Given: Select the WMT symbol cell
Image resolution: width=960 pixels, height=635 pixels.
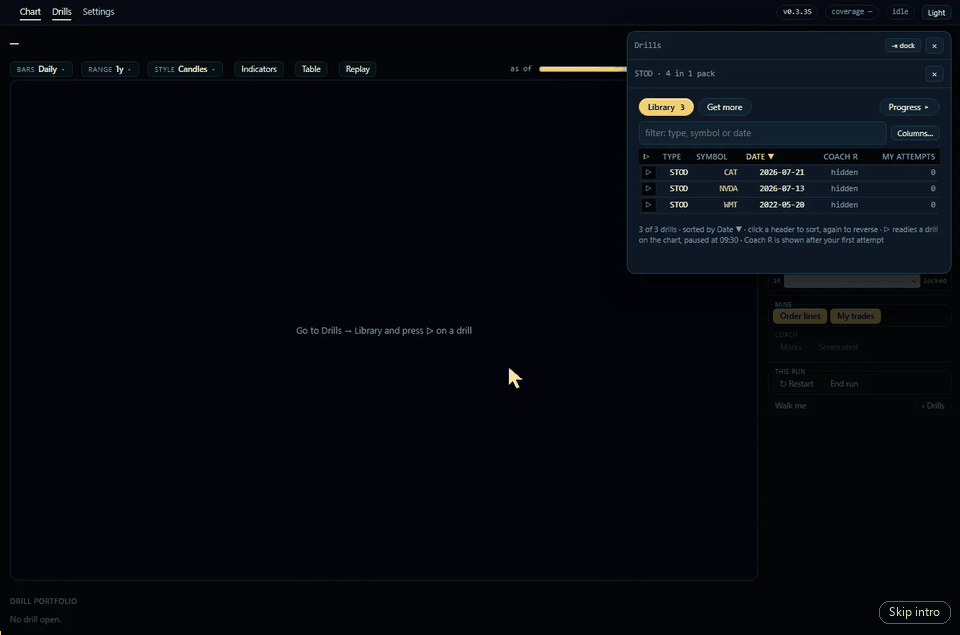Looking at the screenshot, I should click(x=730, y=205).
